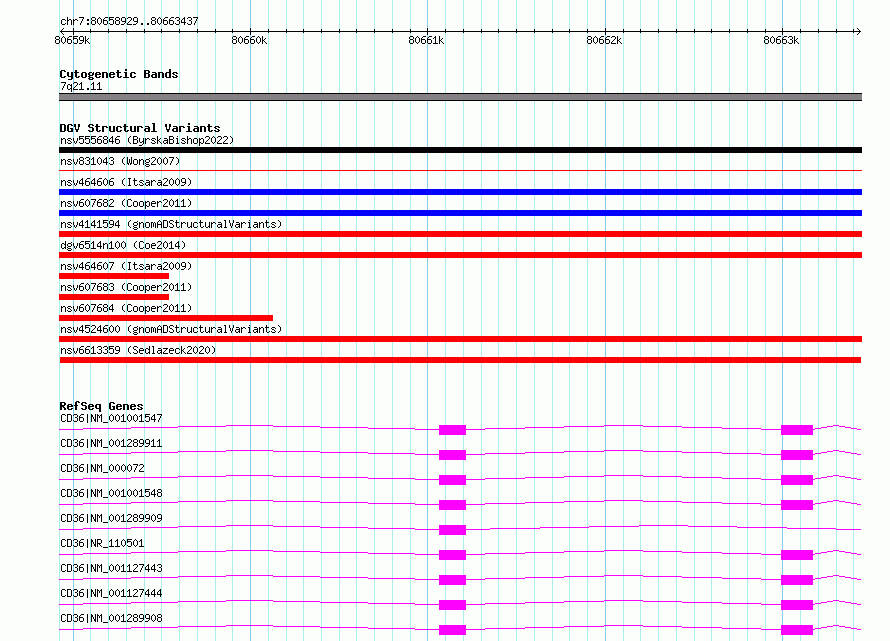Click the 7q21.11 band label

(x=81, y=86)
